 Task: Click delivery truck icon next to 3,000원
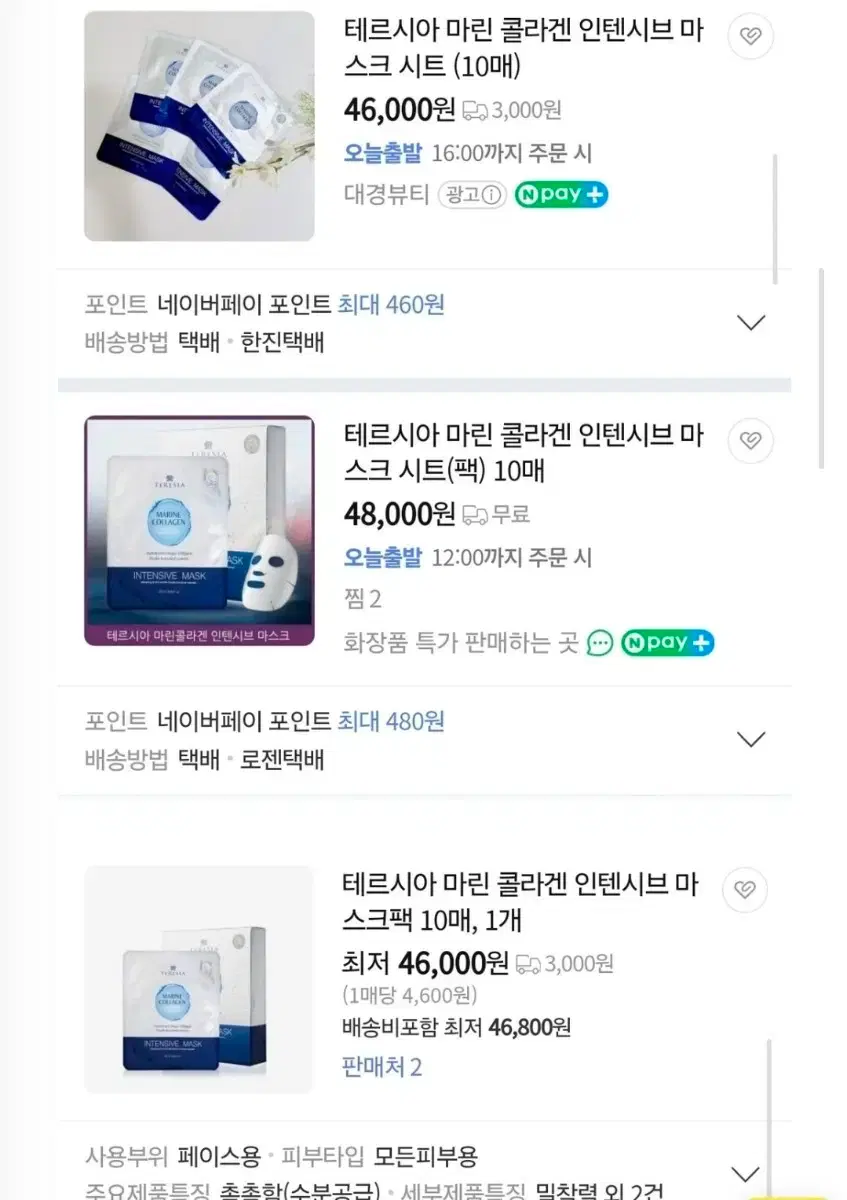click(475, 110)
